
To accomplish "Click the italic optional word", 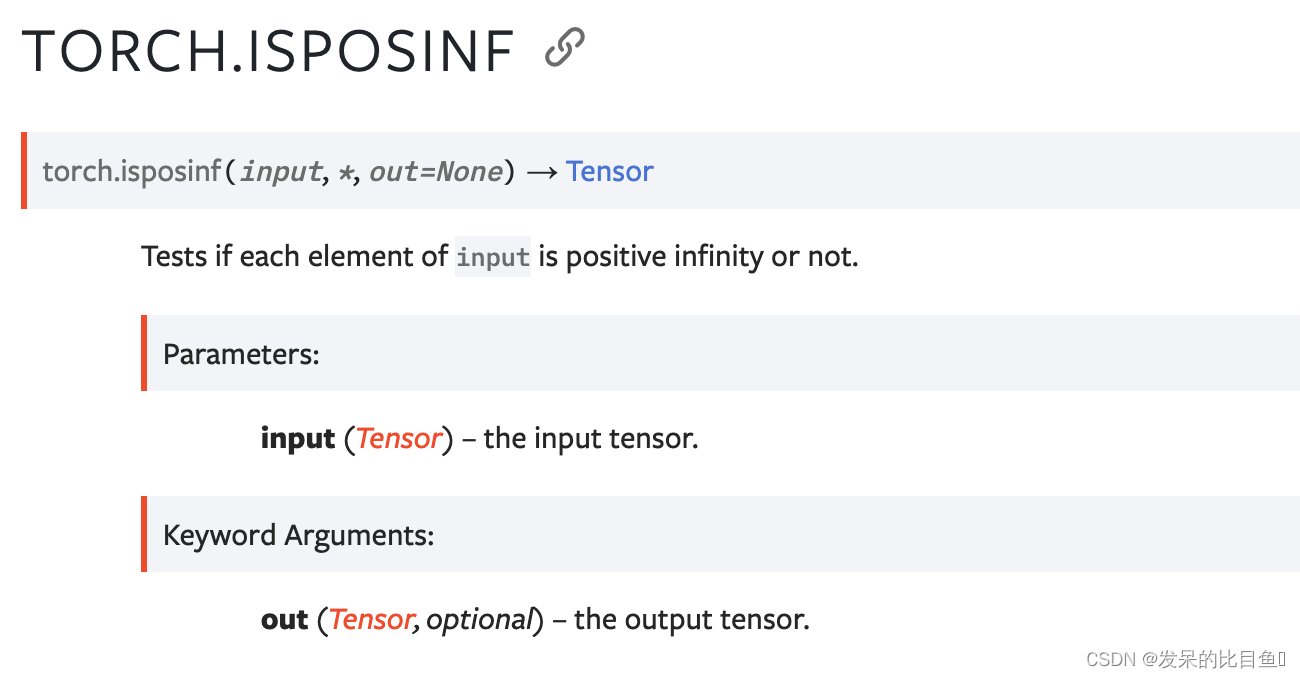I will 479,620.
